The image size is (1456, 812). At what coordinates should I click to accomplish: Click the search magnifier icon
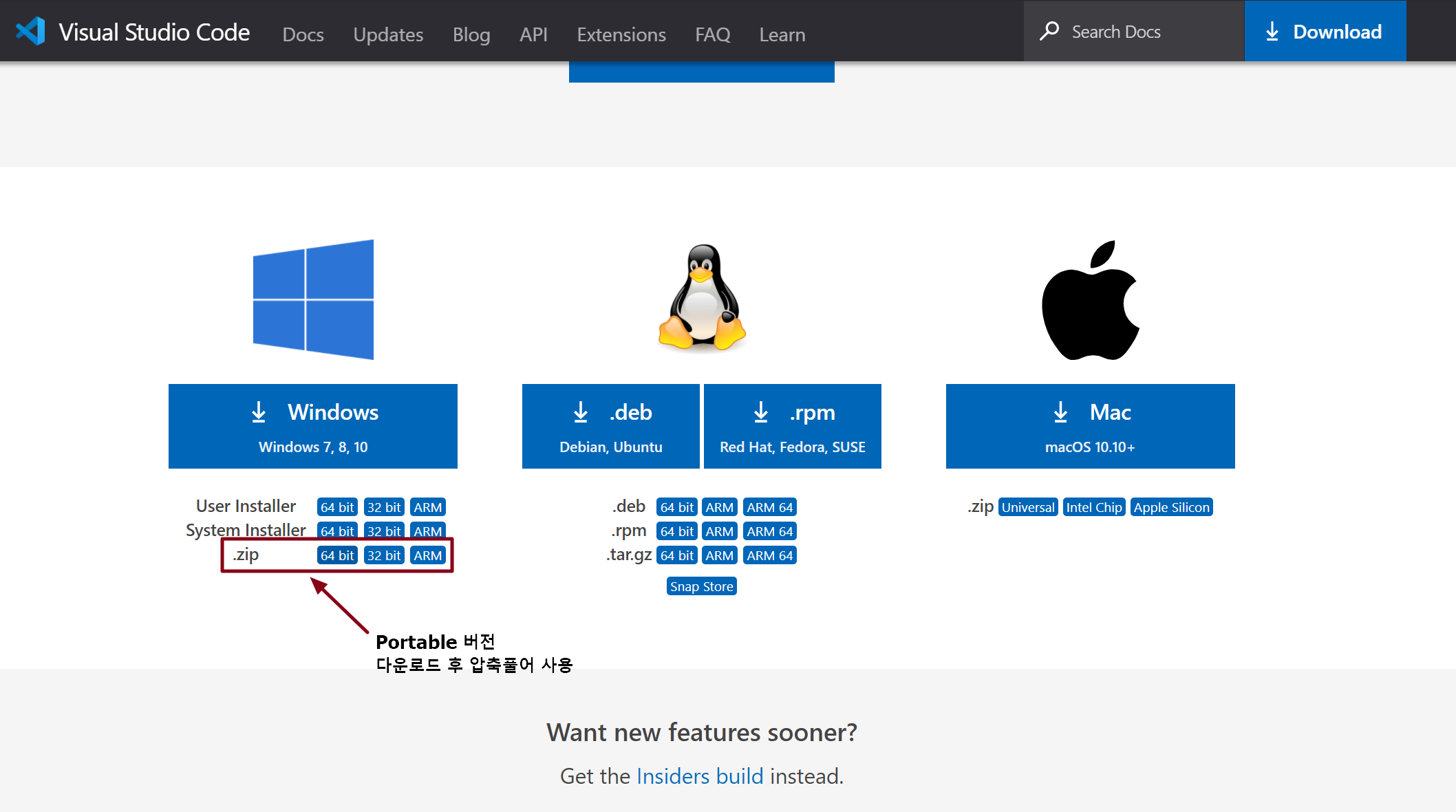(x=1049, y=32)
